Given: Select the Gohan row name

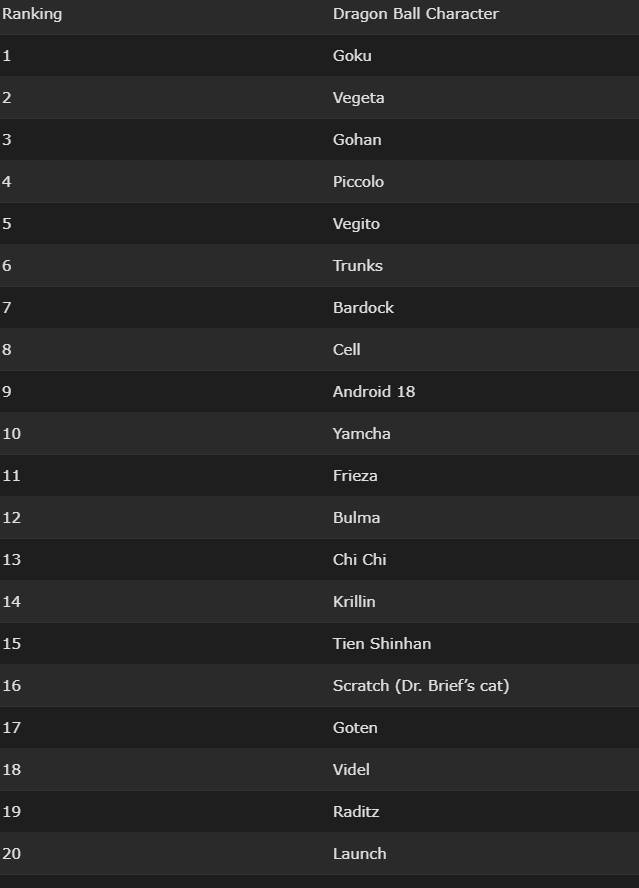Looking at the screenshot, I should 357,140.
